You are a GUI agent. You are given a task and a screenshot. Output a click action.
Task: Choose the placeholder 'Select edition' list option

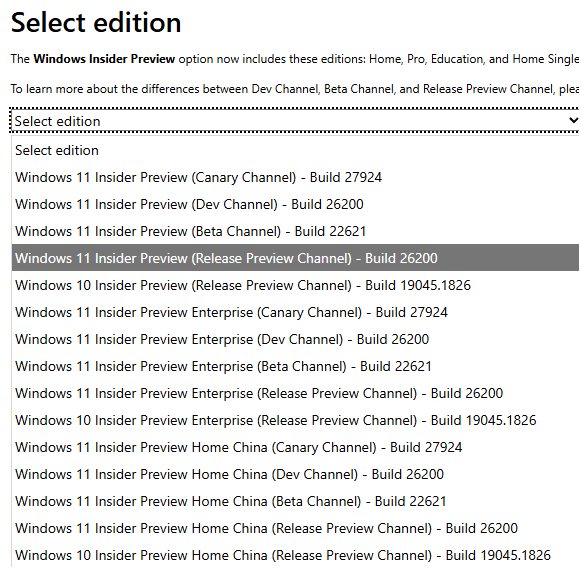pyautogui.click(x=295, y=150)
